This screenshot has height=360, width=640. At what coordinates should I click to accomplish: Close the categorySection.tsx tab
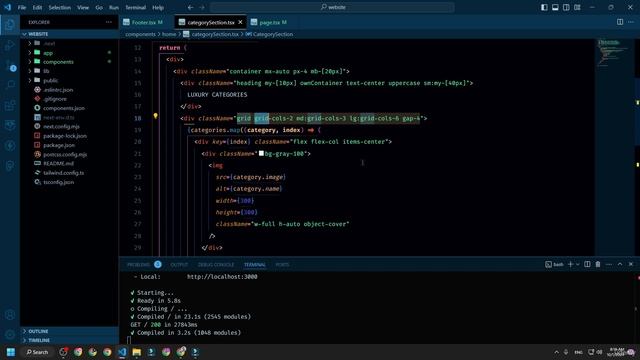point(240,22)
